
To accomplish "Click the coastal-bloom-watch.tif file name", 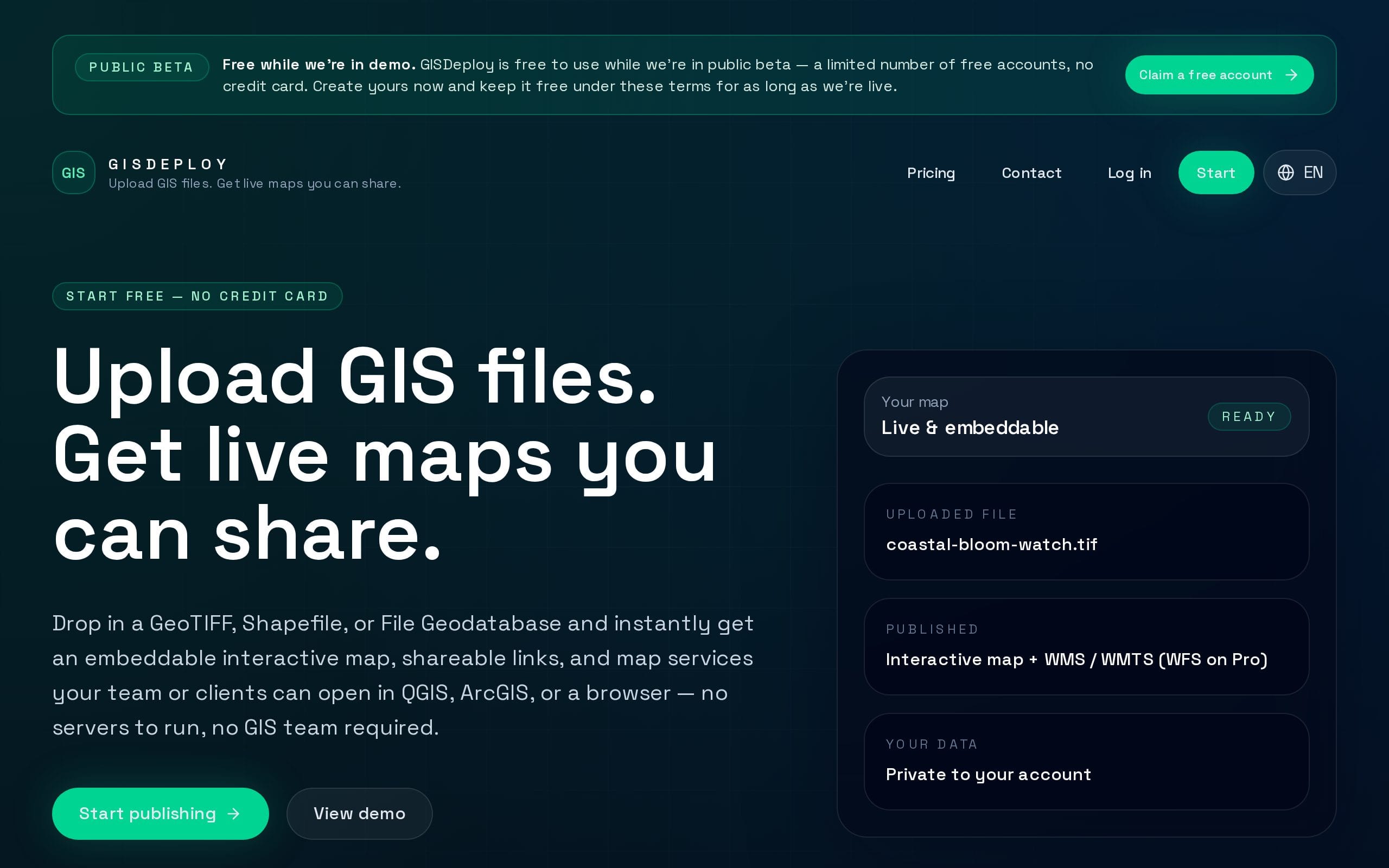I will [x=991, y=544].
